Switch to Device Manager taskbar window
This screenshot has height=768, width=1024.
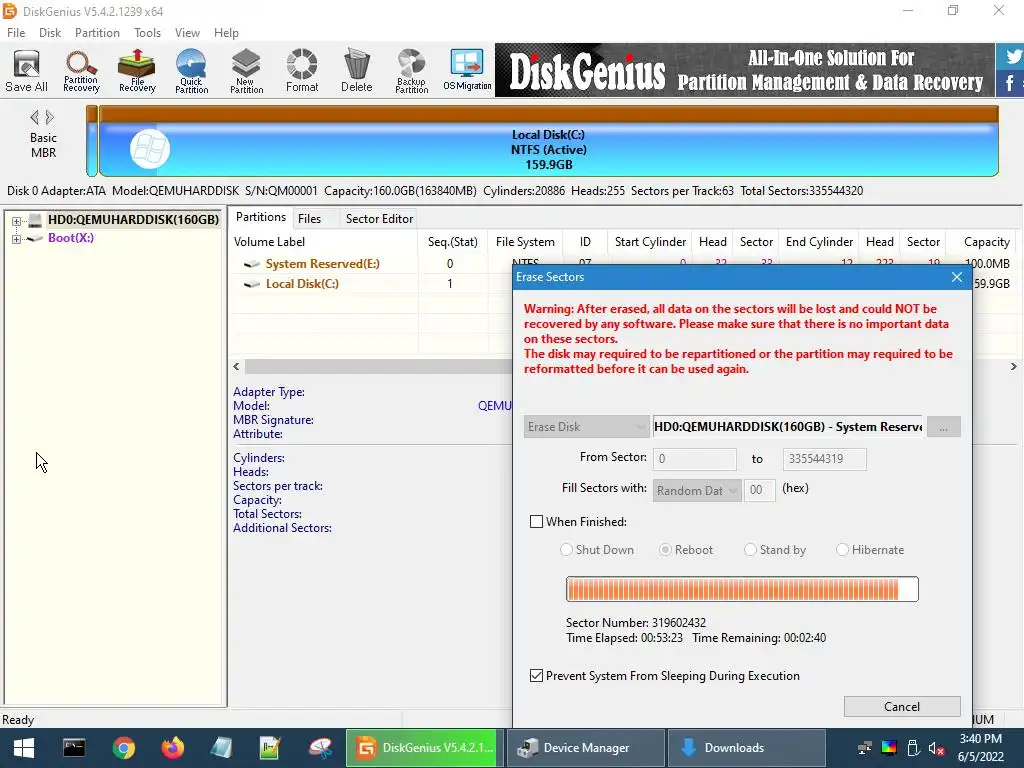click(586, 748)
